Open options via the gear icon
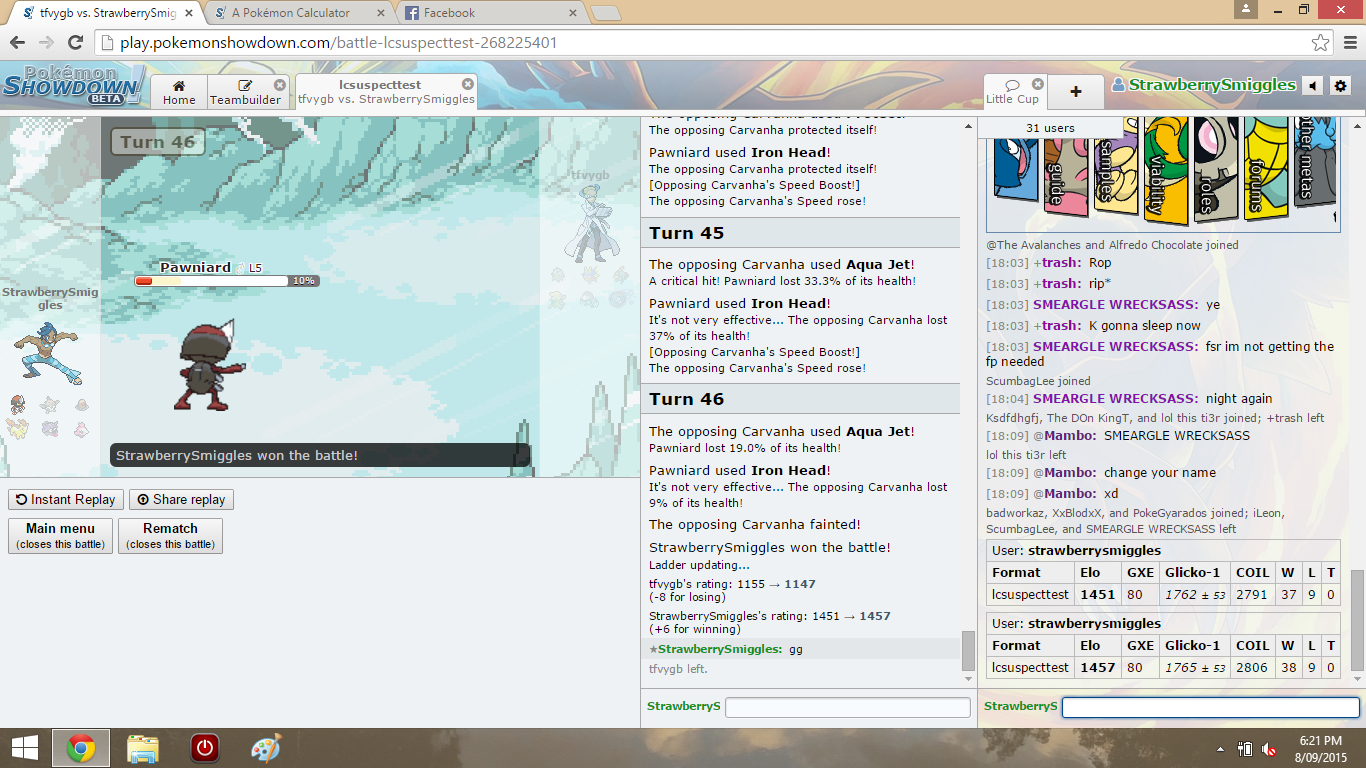The width and height of the screenshot is (1366, 768). (x=1341, y=86)
